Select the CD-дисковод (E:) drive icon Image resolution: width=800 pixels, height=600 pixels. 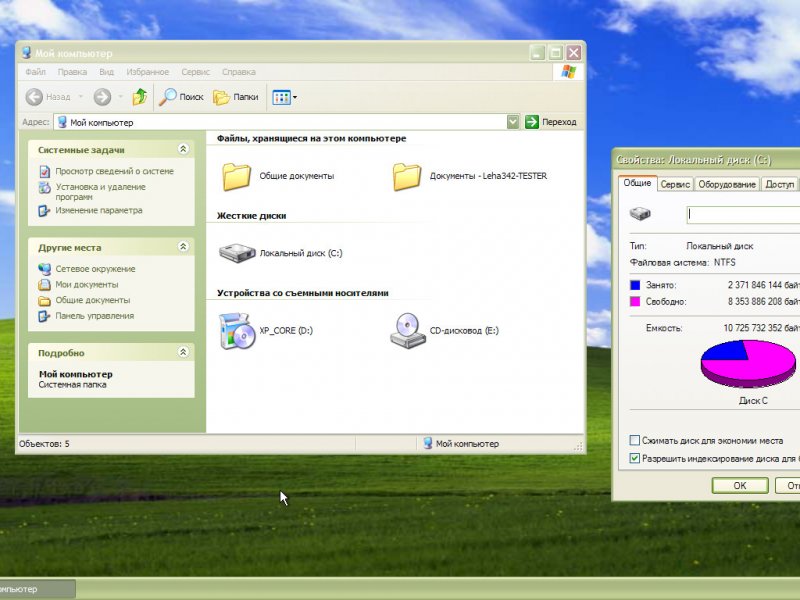408,331
